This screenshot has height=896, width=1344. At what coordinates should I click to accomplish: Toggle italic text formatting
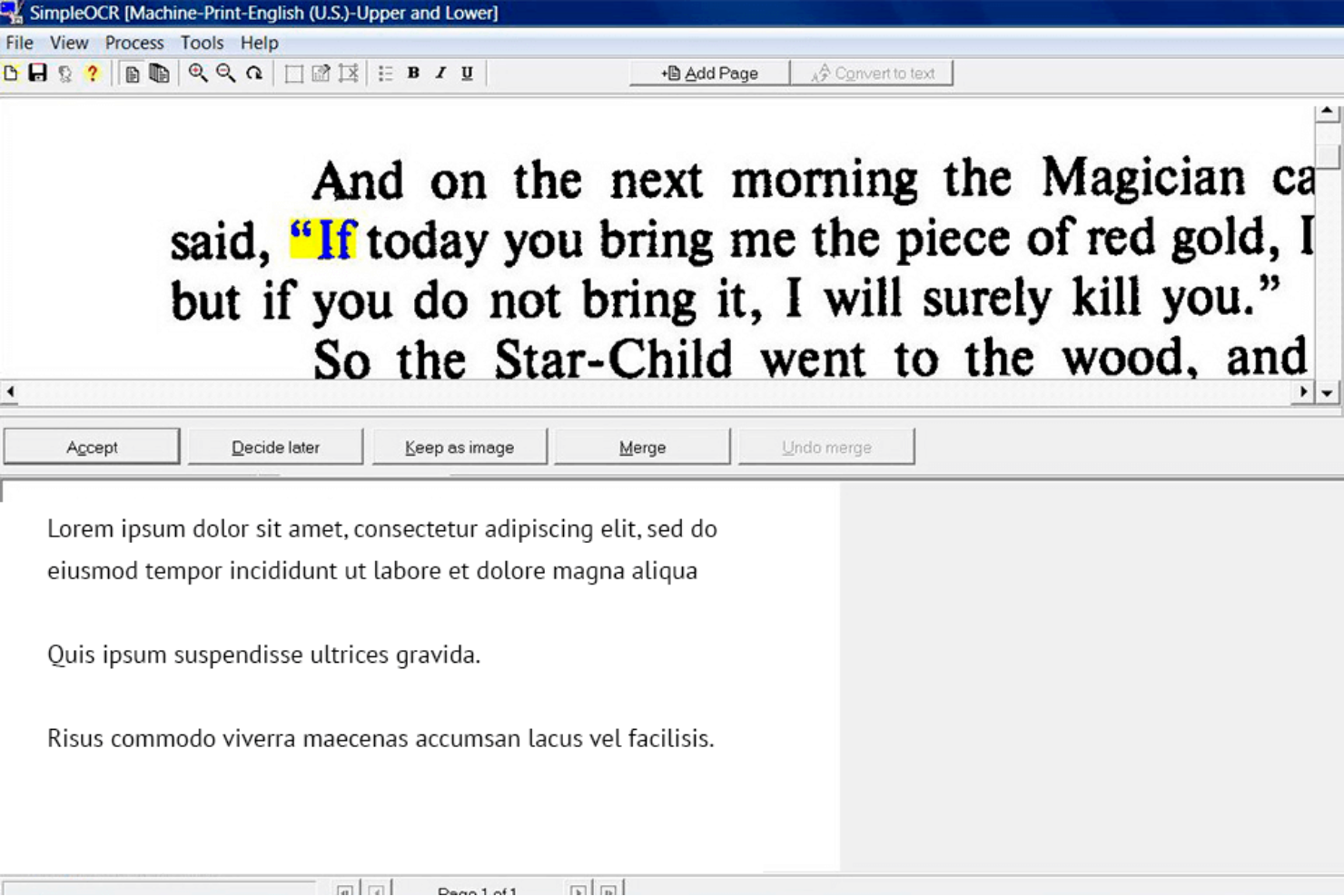coord(440,74)
